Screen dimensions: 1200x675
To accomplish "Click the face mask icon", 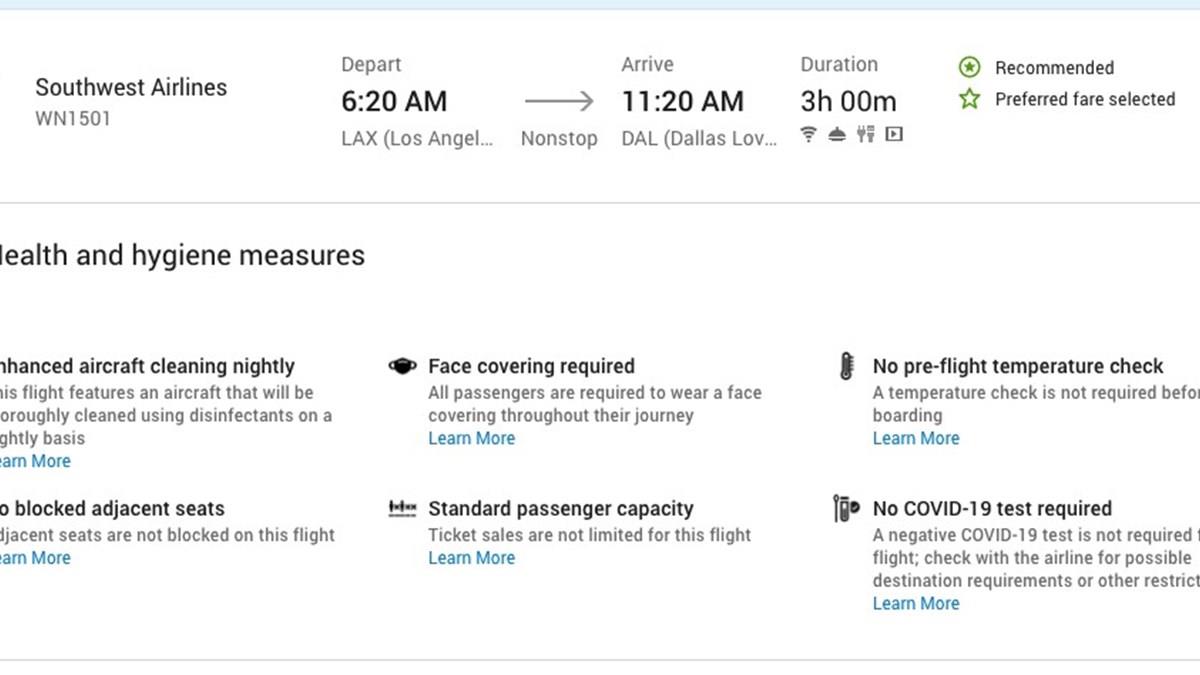I will [402, 367].
